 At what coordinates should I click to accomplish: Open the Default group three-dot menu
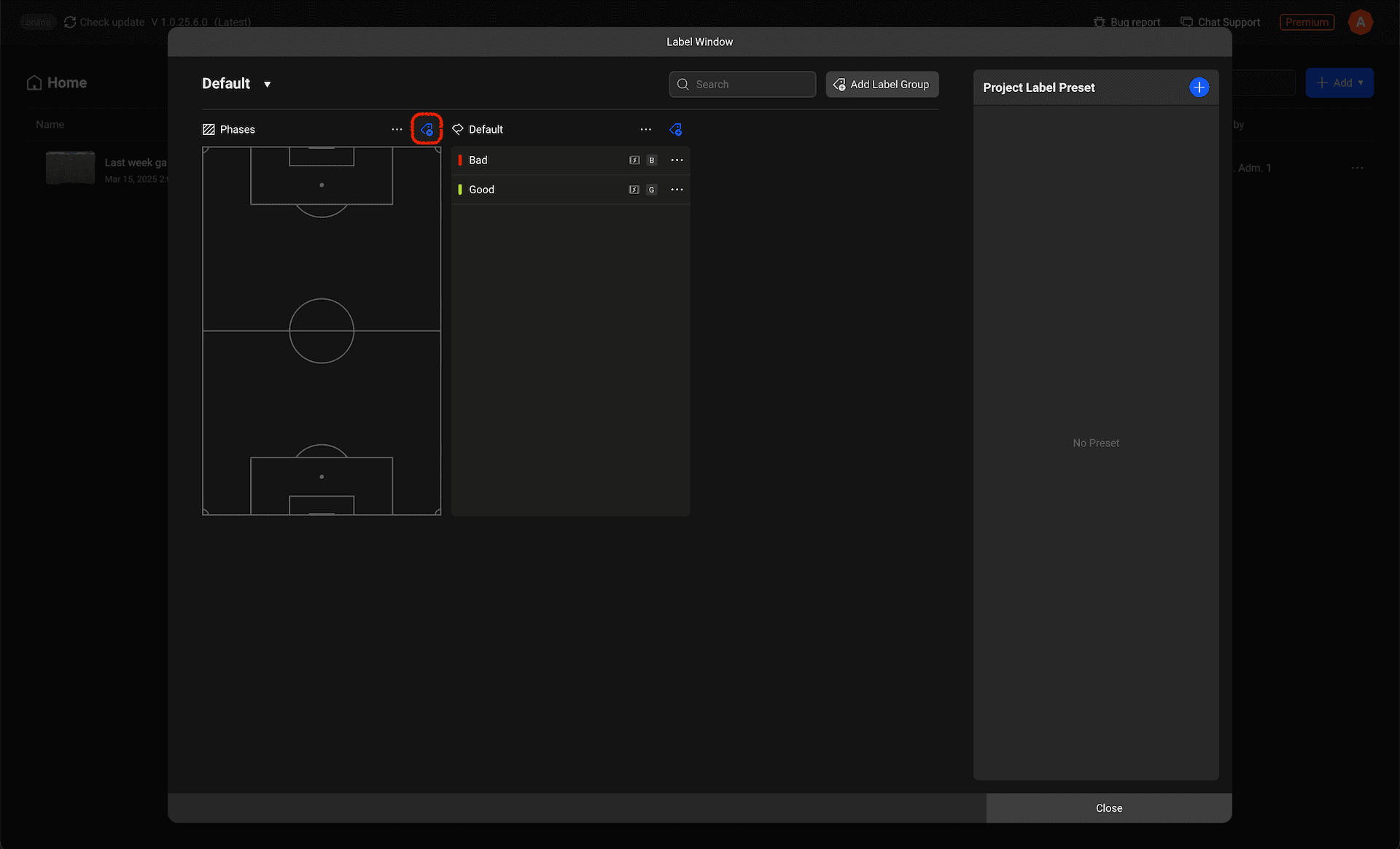(x=646, y=130)
